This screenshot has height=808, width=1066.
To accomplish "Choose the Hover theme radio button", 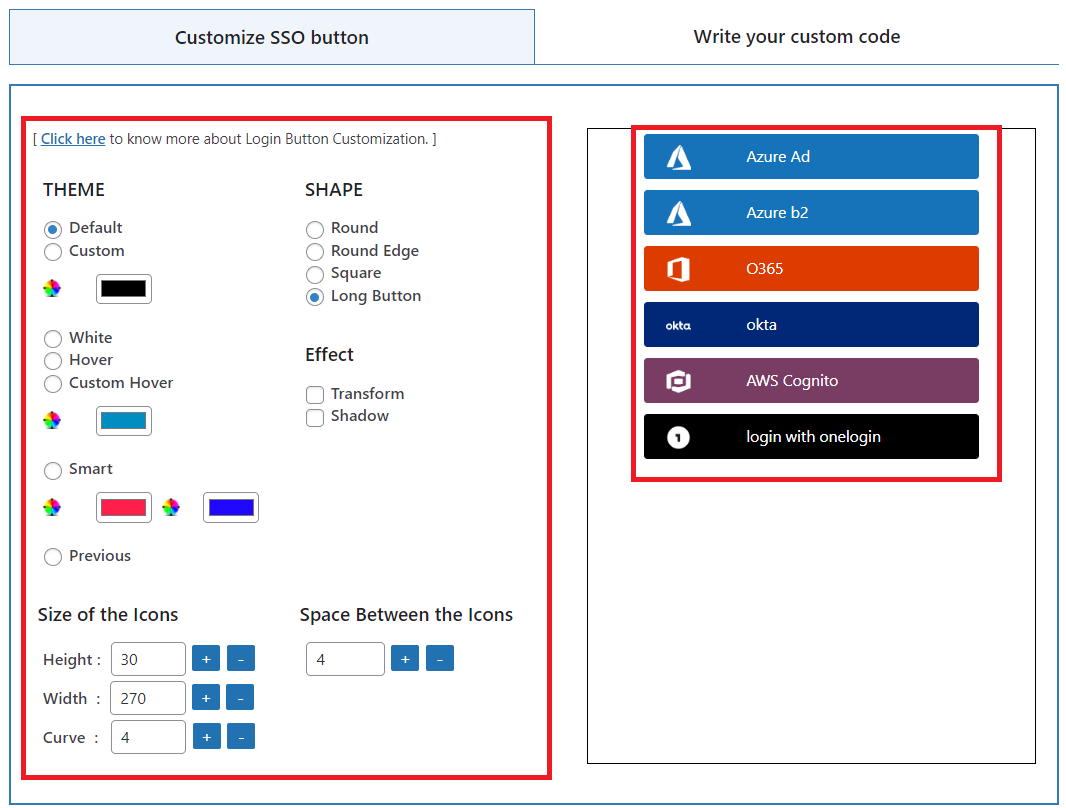I will point(53,361).
